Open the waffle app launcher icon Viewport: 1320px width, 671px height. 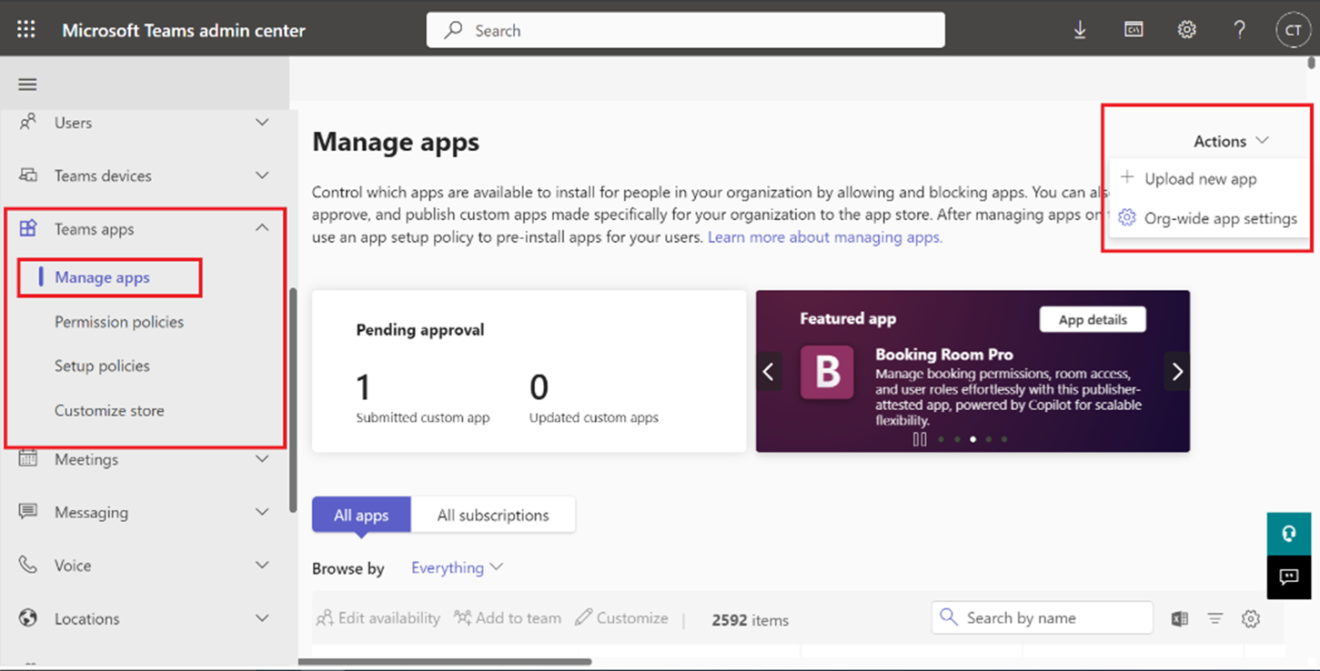click(26, 29)
